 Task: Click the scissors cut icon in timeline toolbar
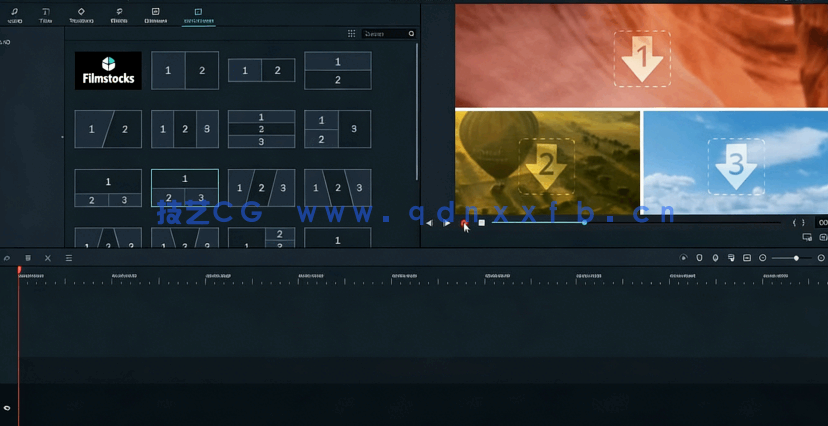(47, 258)
